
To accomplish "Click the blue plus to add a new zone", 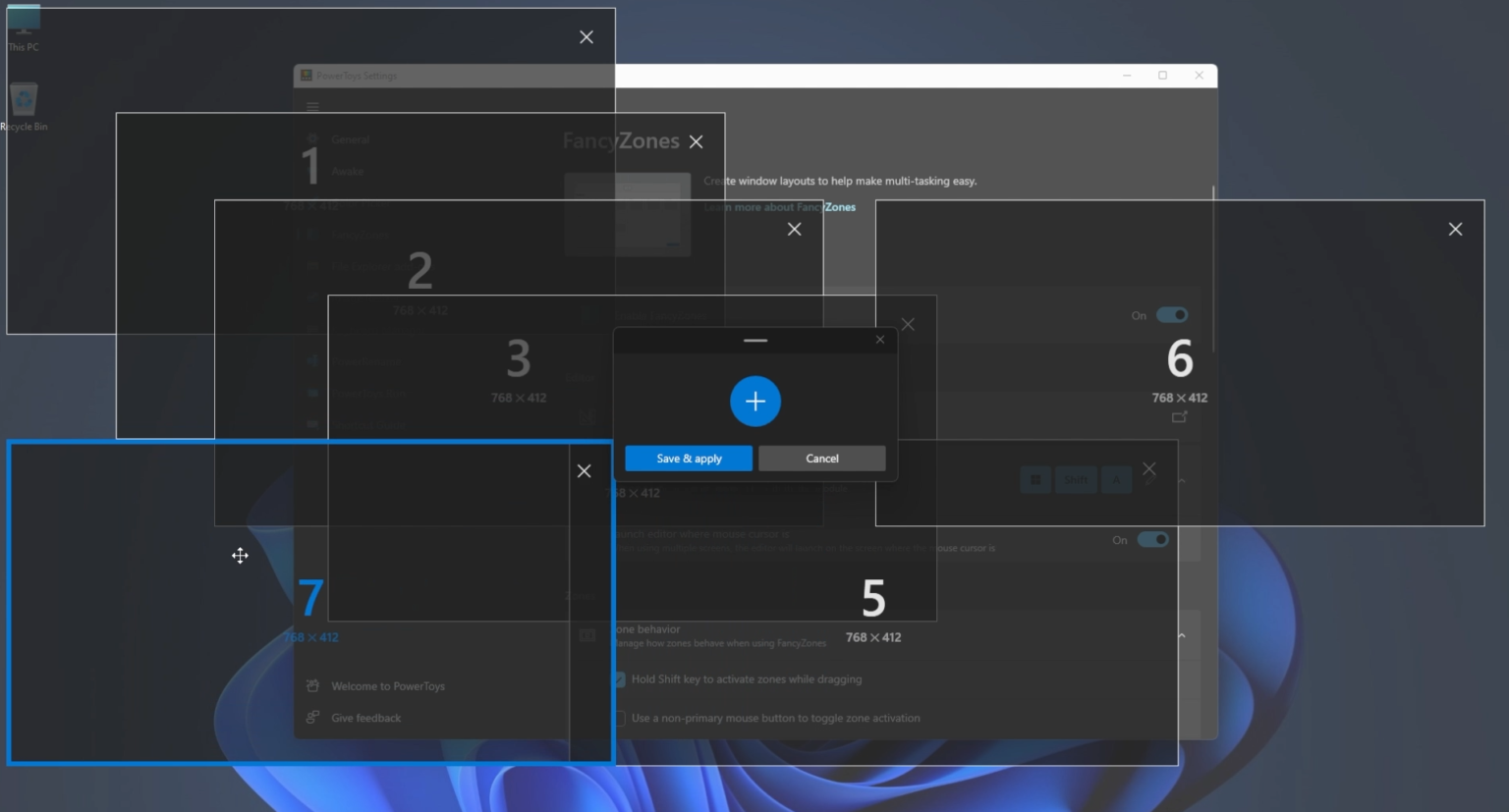I will click(755, 401).
